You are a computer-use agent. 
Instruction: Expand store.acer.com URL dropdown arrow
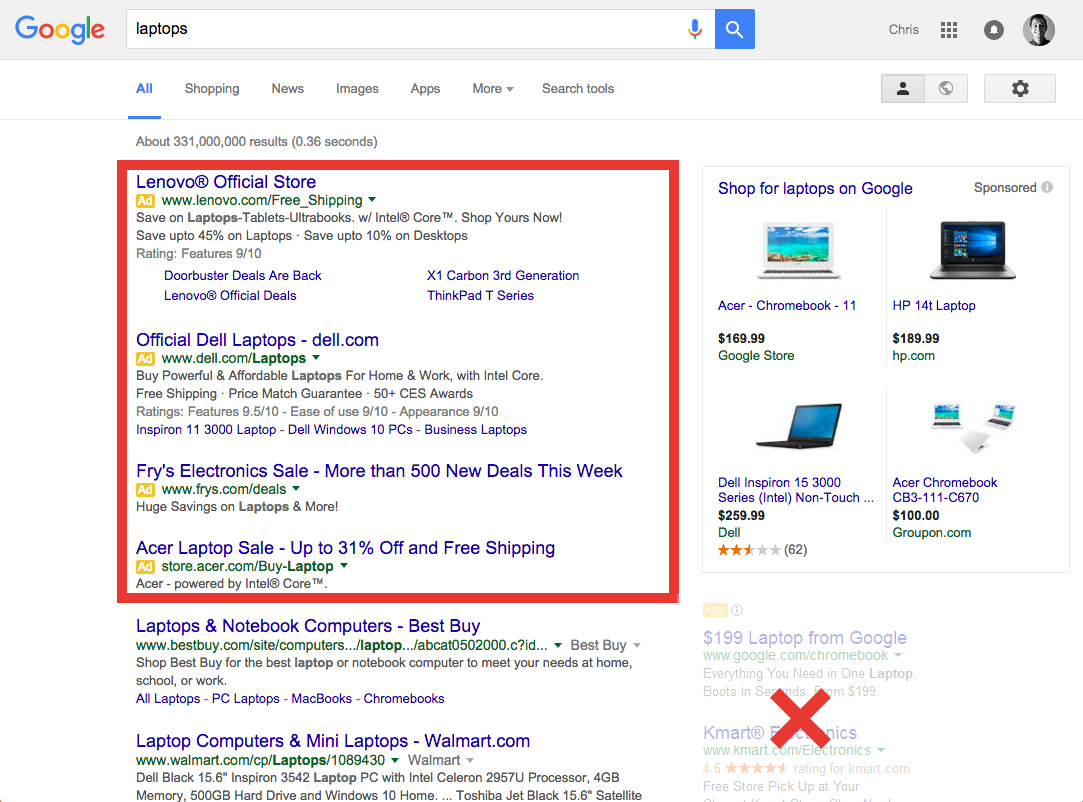344,566
